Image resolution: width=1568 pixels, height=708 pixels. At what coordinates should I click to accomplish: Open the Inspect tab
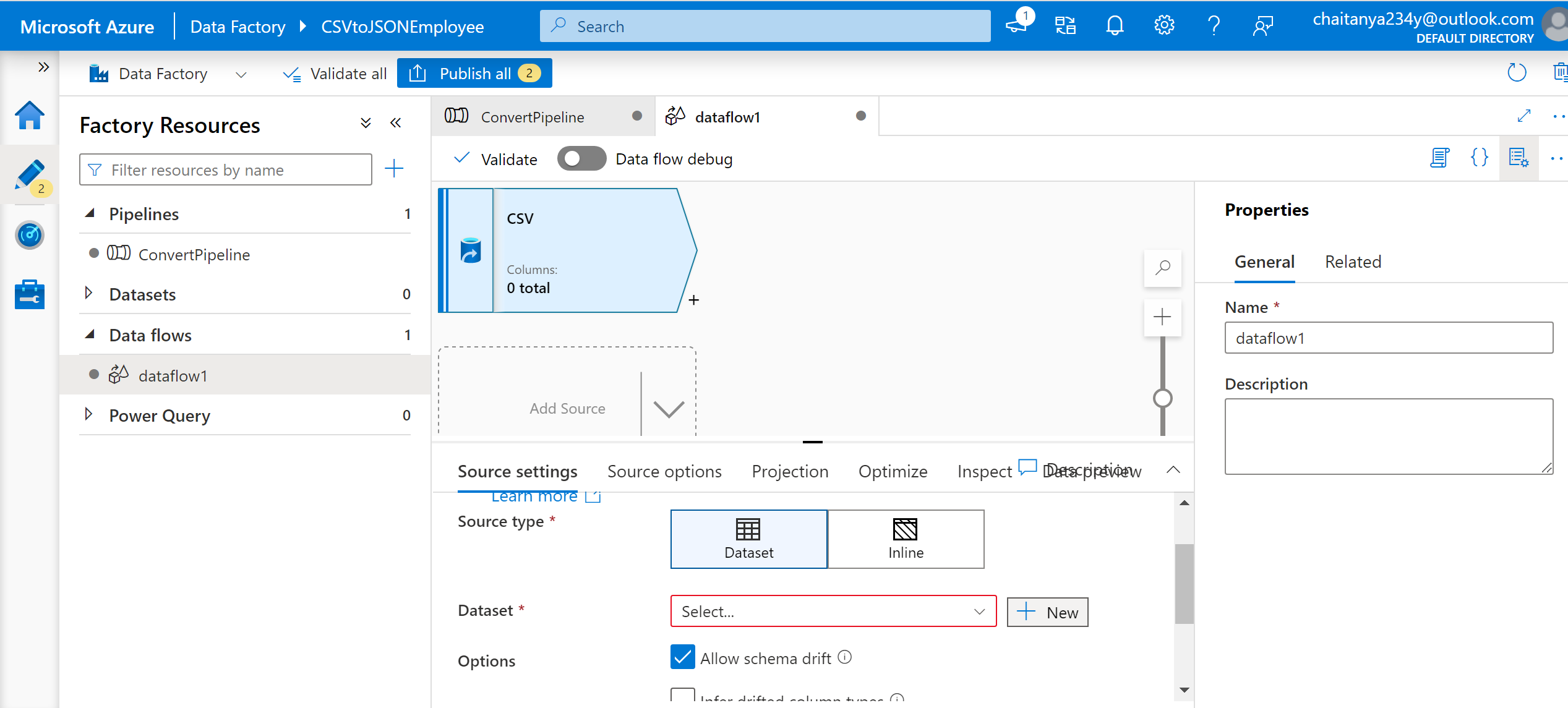point(984,471)
